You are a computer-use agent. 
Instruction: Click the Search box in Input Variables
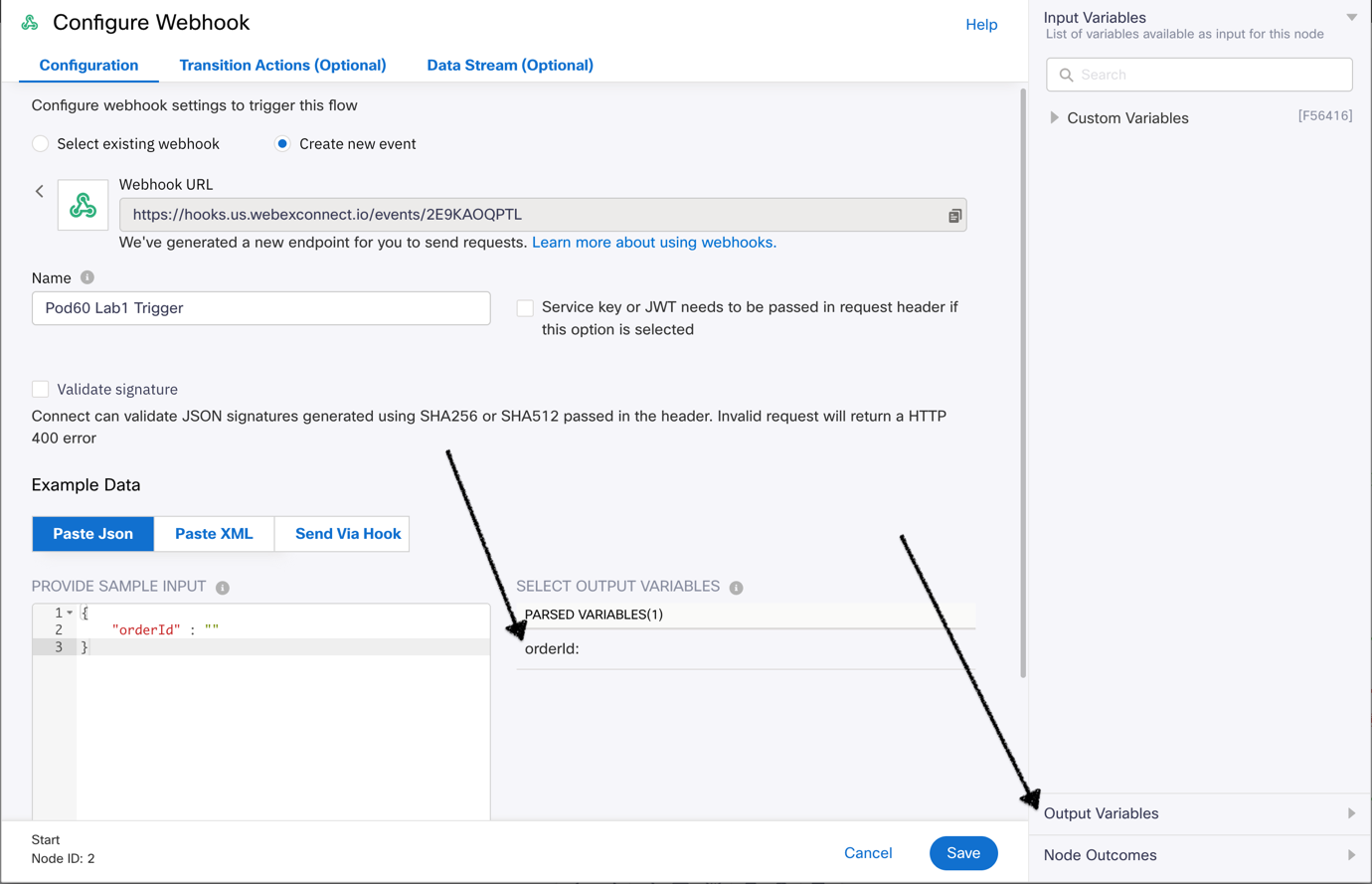tap(1199, 75)
